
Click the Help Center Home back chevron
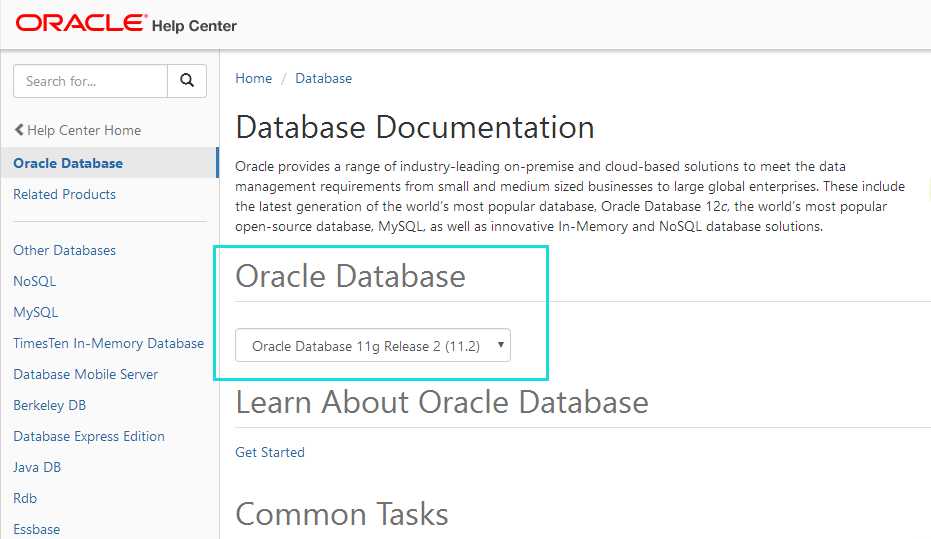pos(19,130)
